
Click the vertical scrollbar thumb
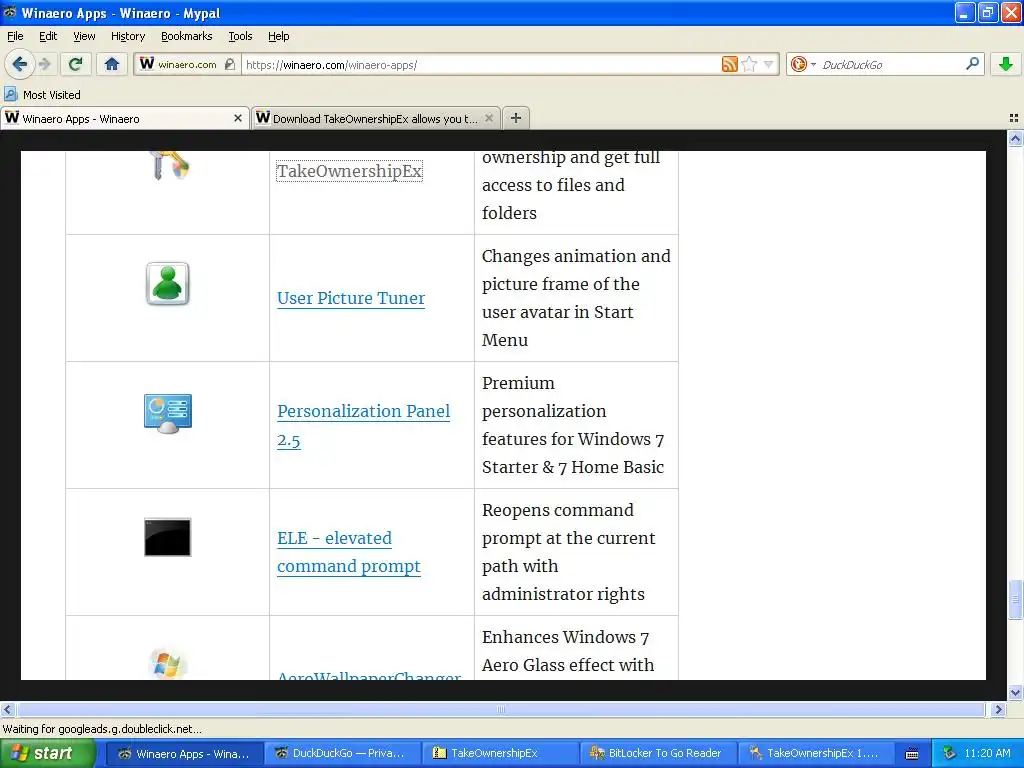pyautogui.click(x=1015, y=599)
